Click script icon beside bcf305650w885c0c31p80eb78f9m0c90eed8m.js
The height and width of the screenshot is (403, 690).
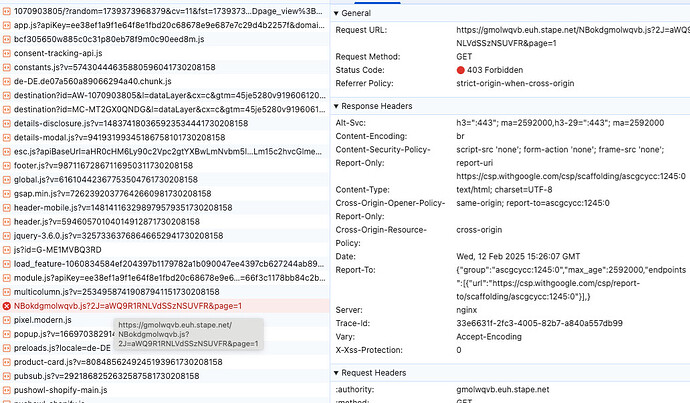(7, 39)
